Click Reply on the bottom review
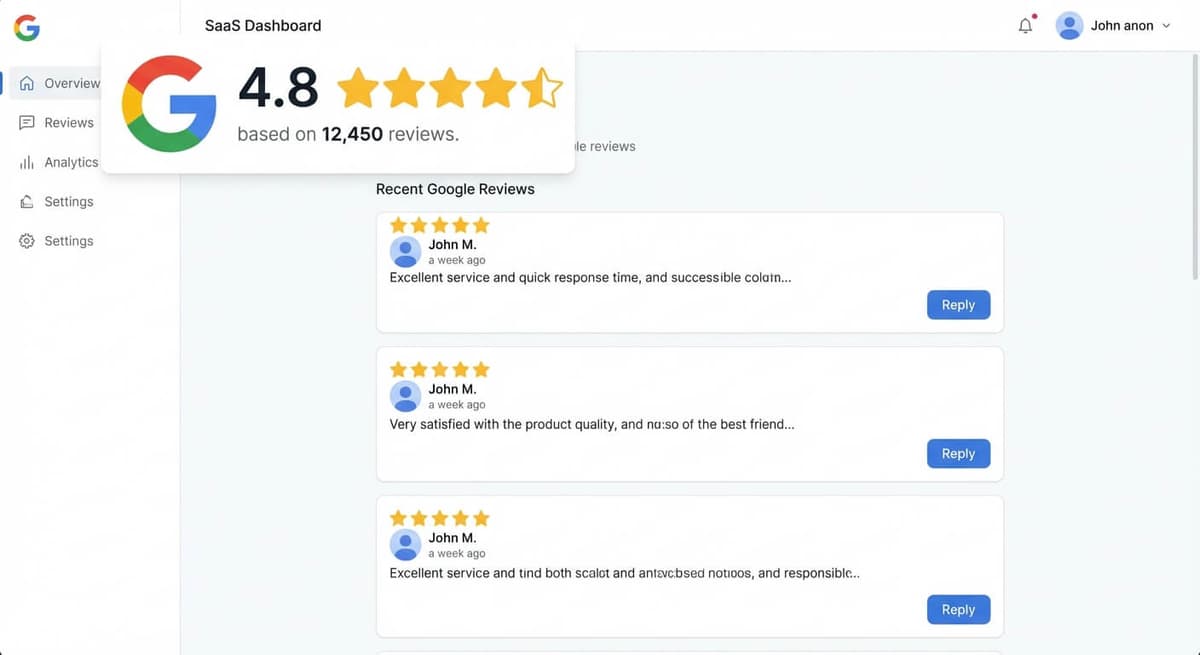Viewport: 1200px width, 655px height. 957,609
